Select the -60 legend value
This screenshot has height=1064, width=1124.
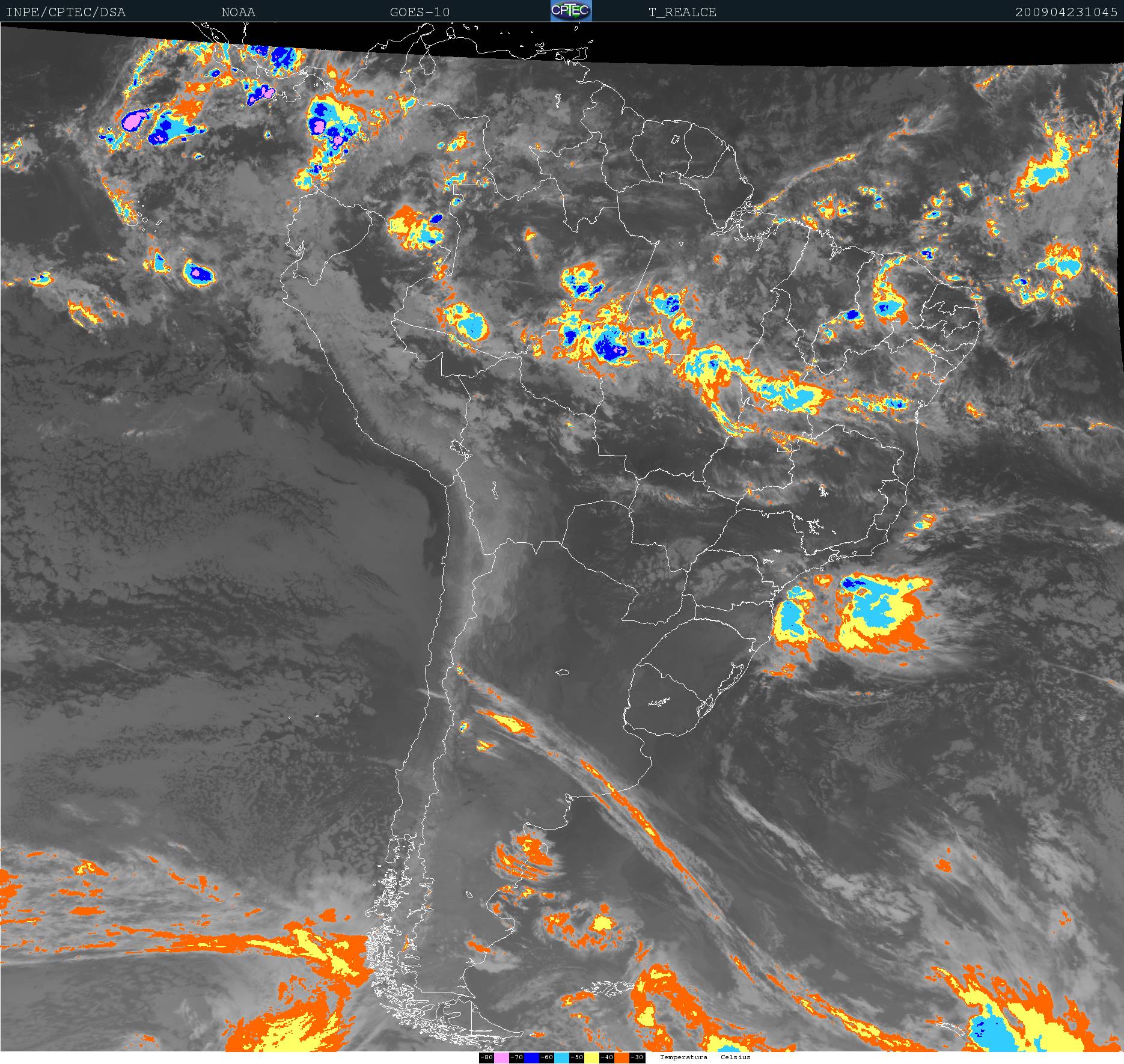(546, 1057)
